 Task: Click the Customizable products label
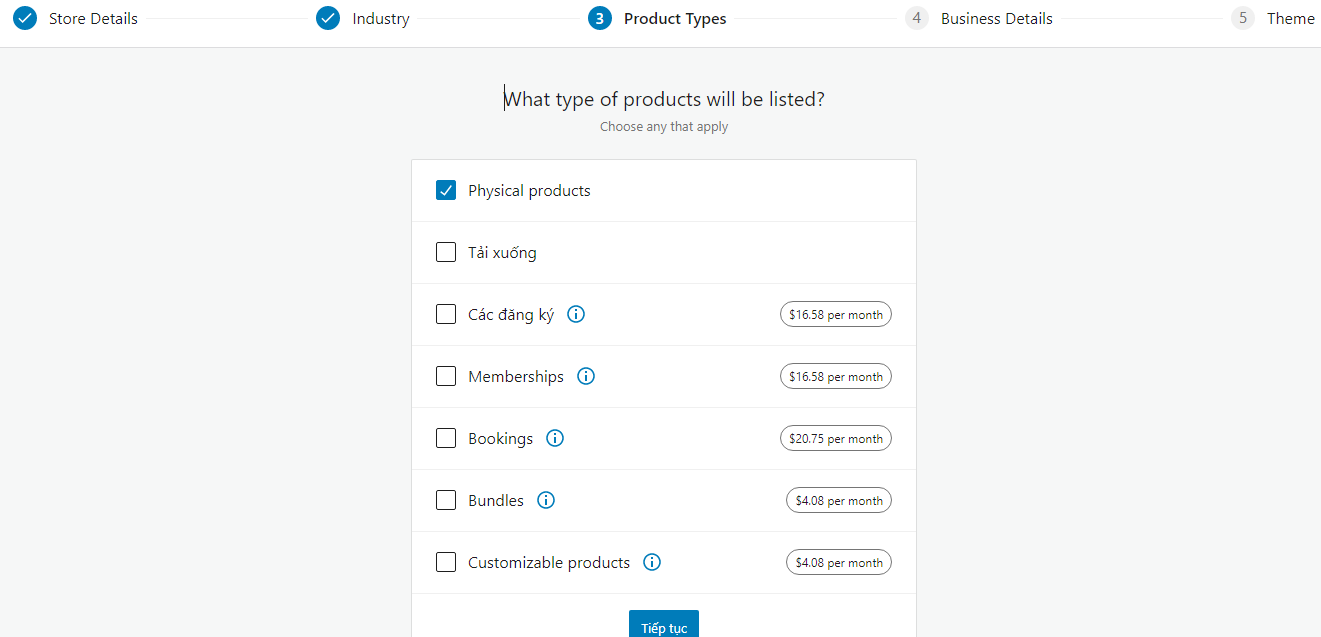coord(549,562)
